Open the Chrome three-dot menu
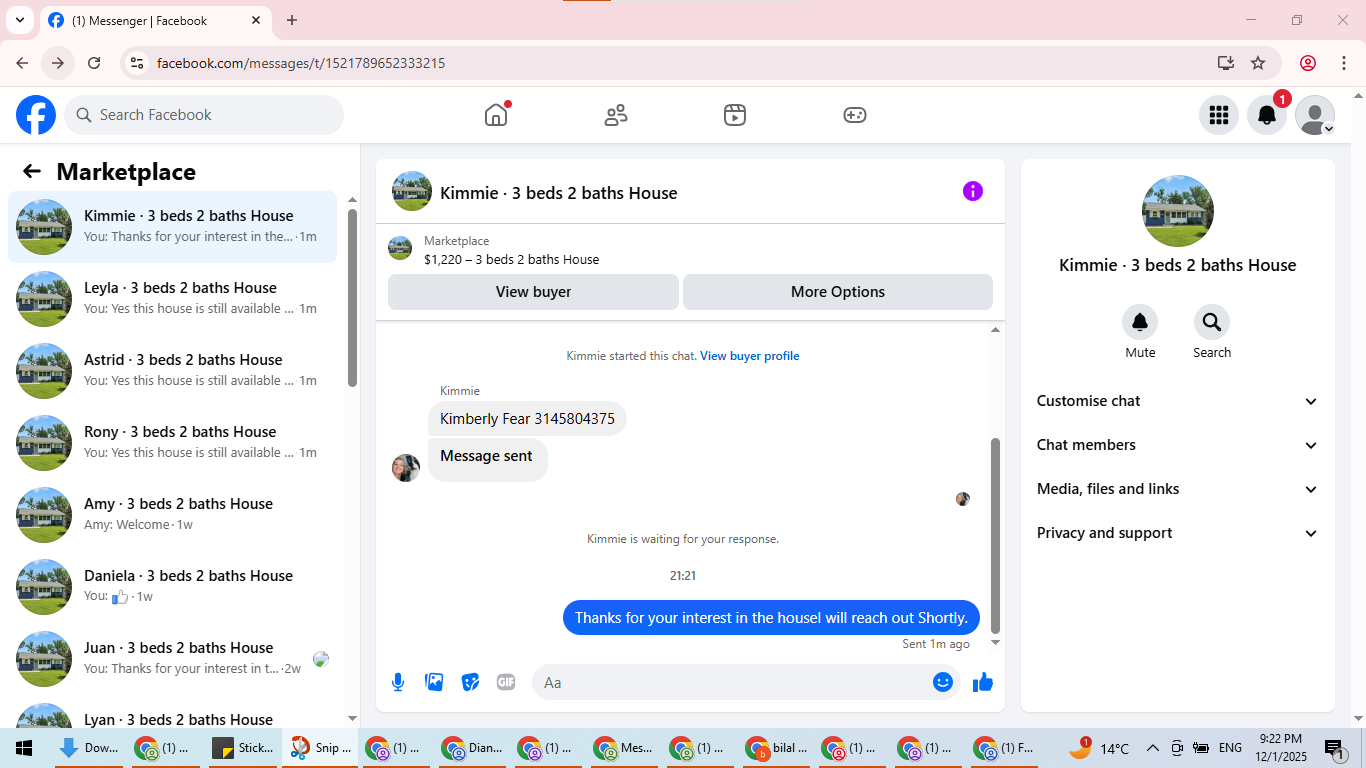The height and width of the screenshot is (768, 1366). 1343,63
